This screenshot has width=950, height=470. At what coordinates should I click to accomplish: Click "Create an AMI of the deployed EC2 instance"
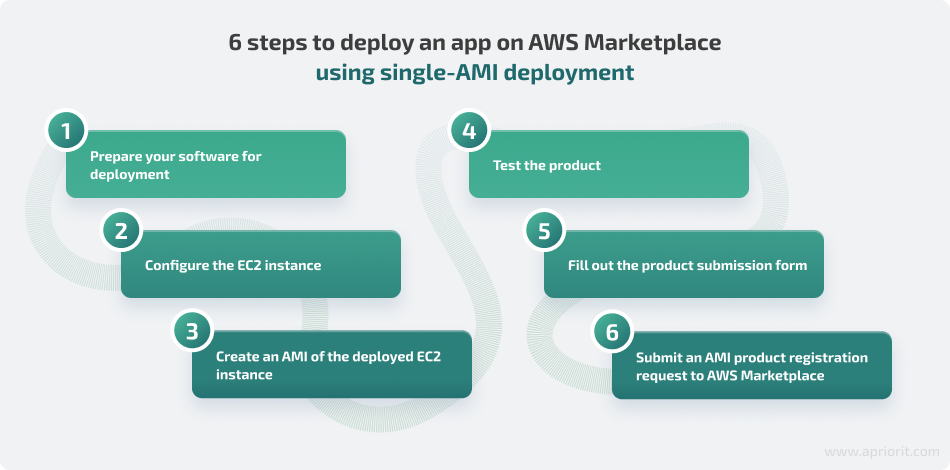point(332,364)
